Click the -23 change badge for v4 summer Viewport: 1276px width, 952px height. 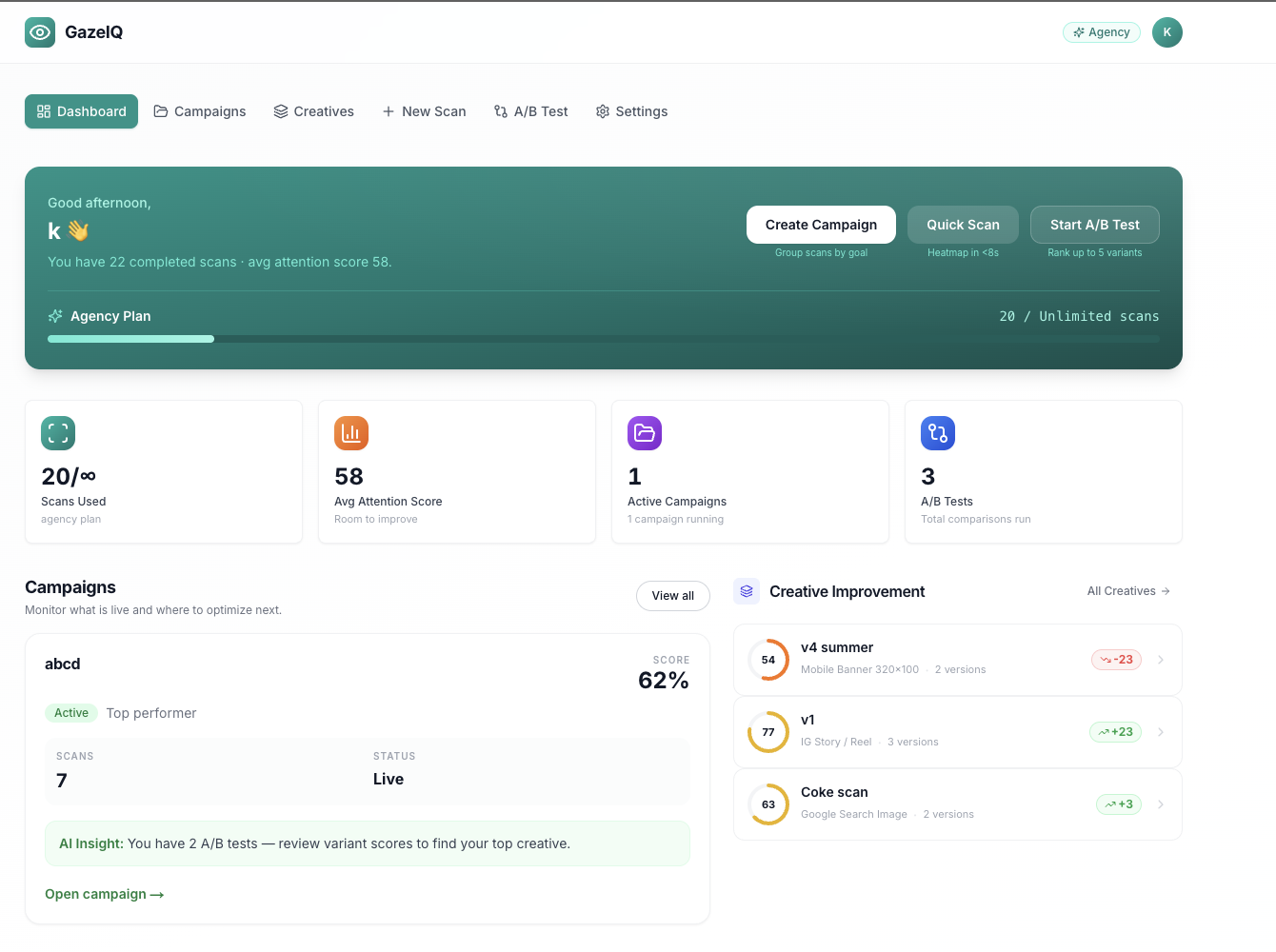click(1116, 660)
